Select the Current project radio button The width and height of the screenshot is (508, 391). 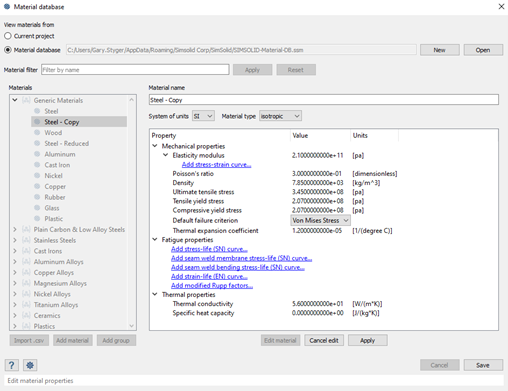click(x=8, y=36)
